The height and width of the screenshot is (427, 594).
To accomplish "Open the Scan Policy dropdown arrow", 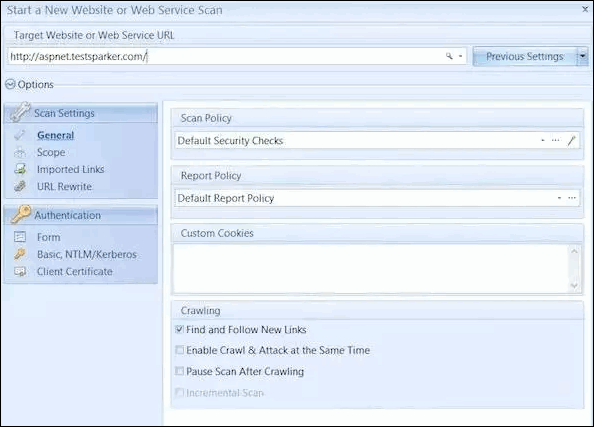I will pyautogui.click(x=543, y=141).
